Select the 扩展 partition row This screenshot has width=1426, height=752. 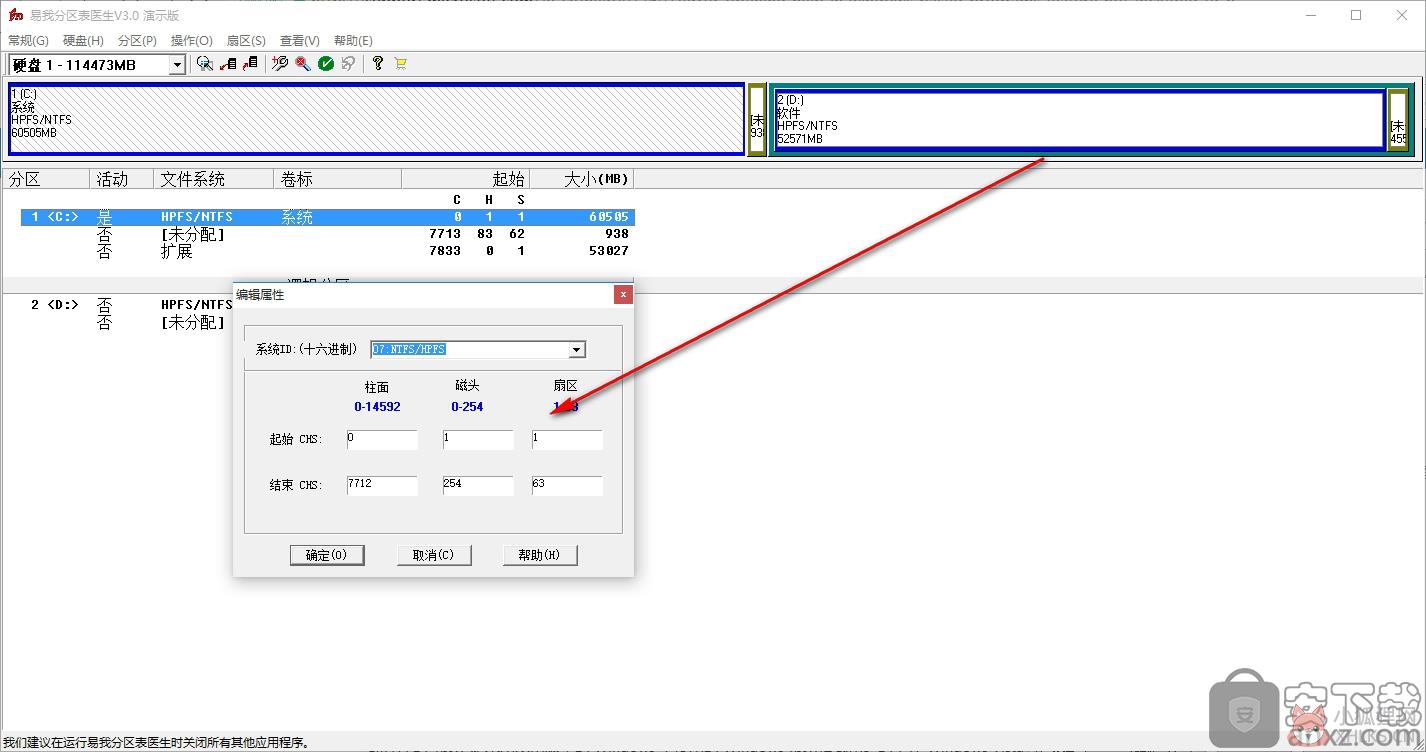328,251
